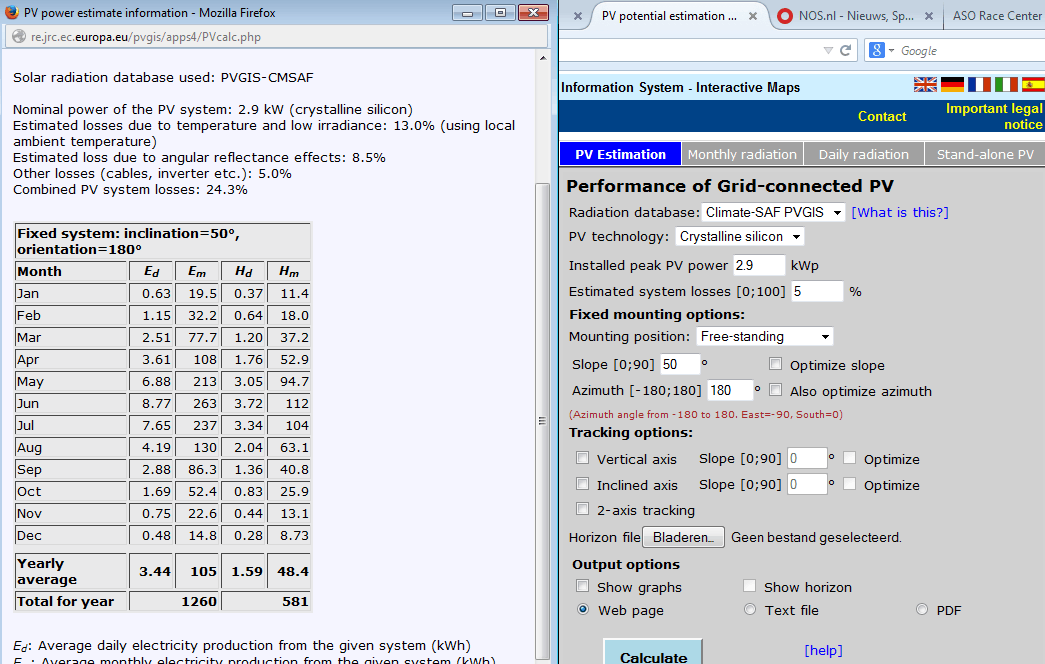Click the Firefox logo in the popup title bar
The image size is (1045, 664).
[x=11, y=13]
